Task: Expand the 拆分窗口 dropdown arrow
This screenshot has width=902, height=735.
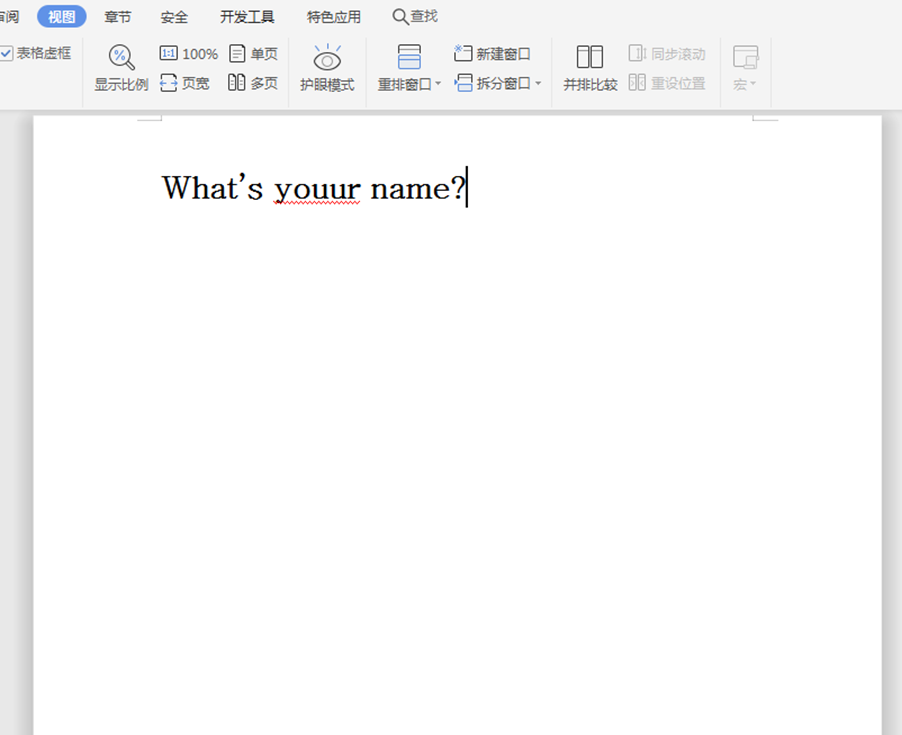Action: pos(538,84)
